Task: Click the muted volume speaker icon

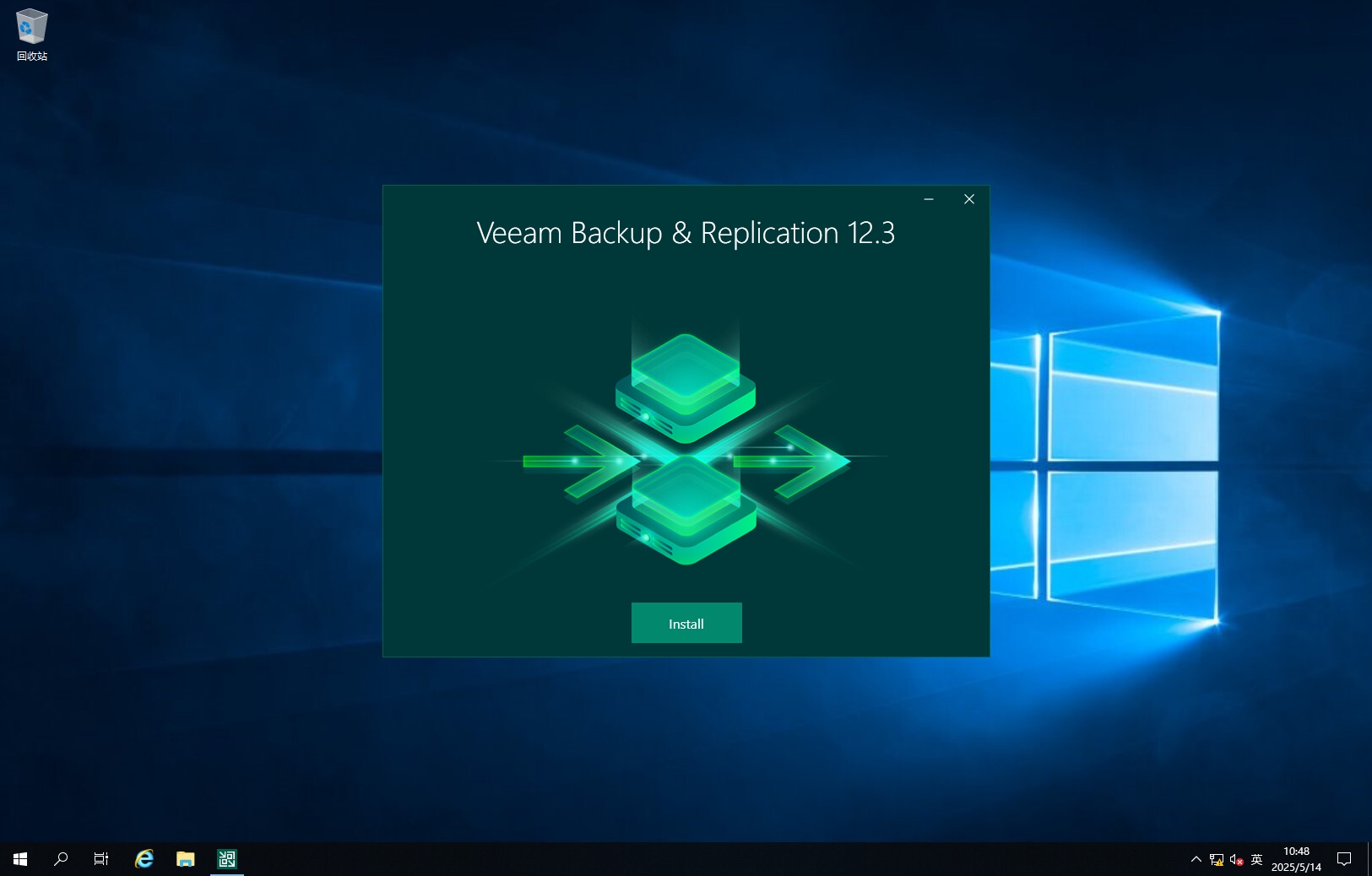Action: pos(1236,859)
